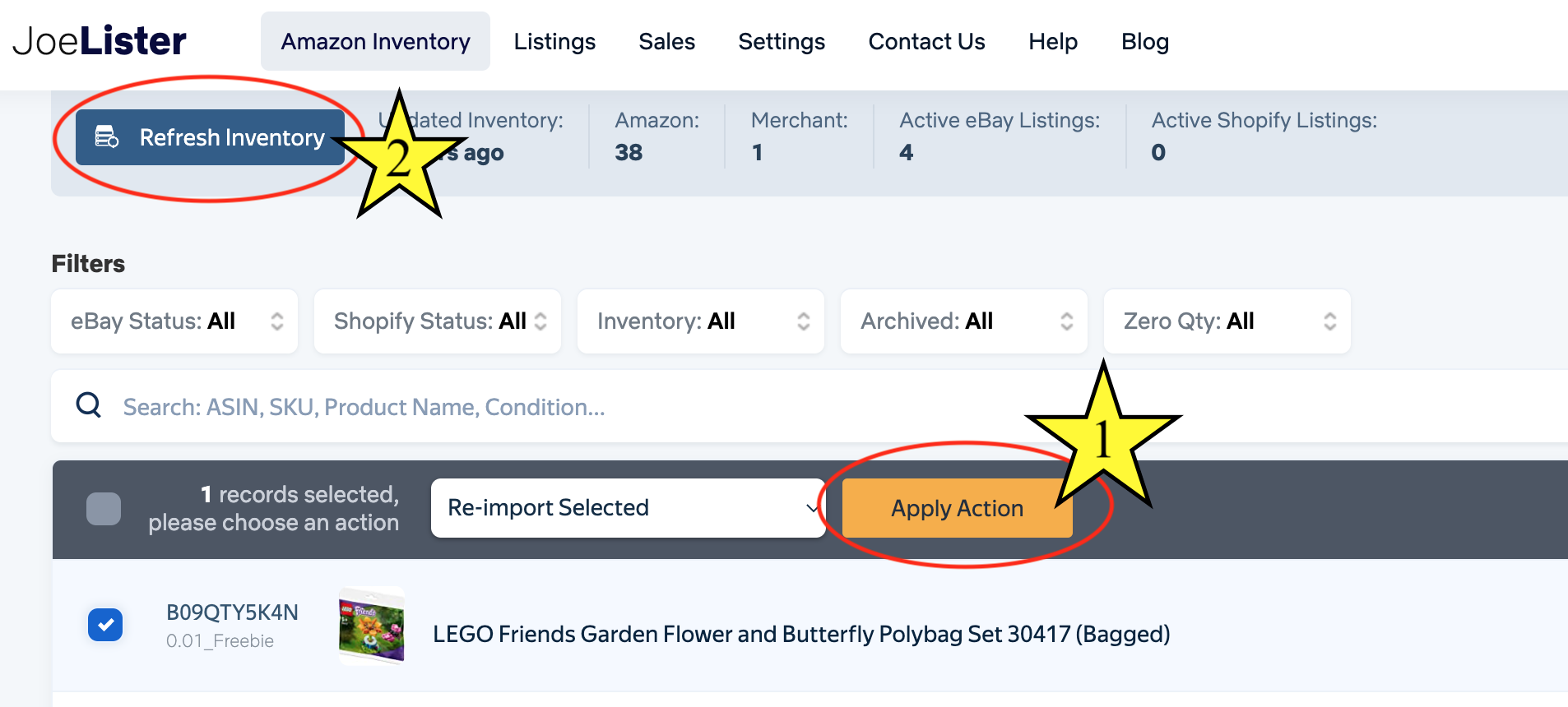Navigate to the Sales page
1568x707 pixels.
pyautogui.click(x=666, y=41)
